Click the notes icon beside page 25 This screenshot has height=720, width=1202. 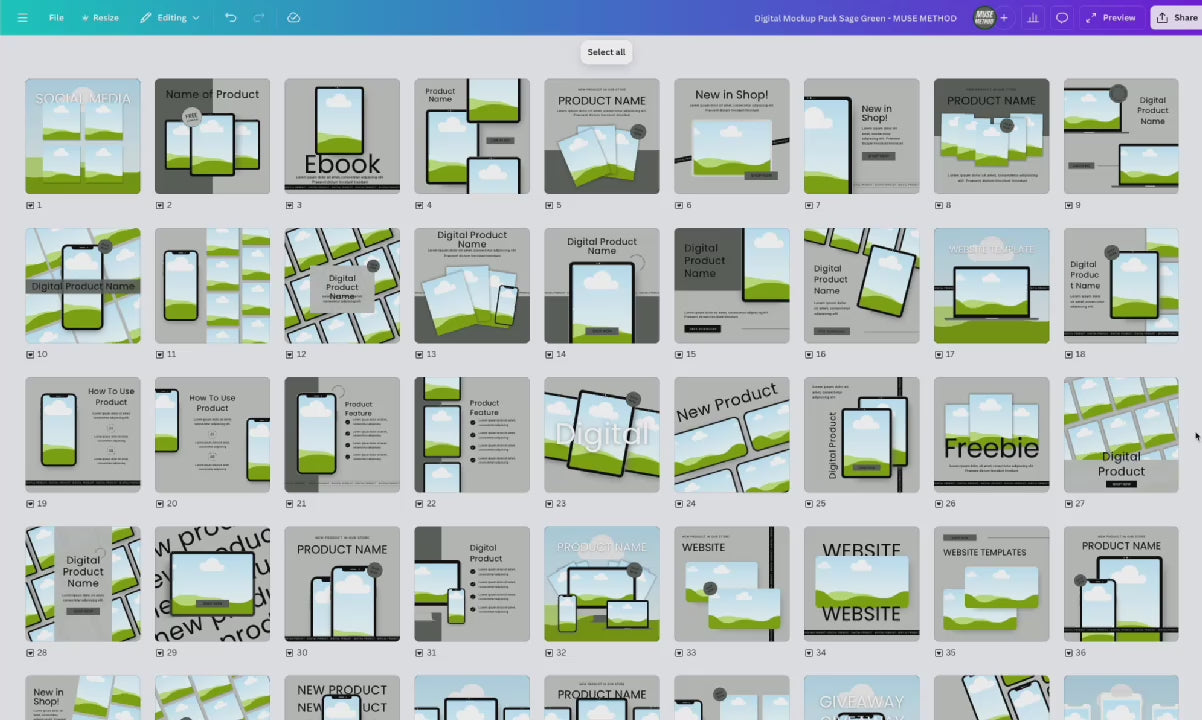(x=809, y=504)
